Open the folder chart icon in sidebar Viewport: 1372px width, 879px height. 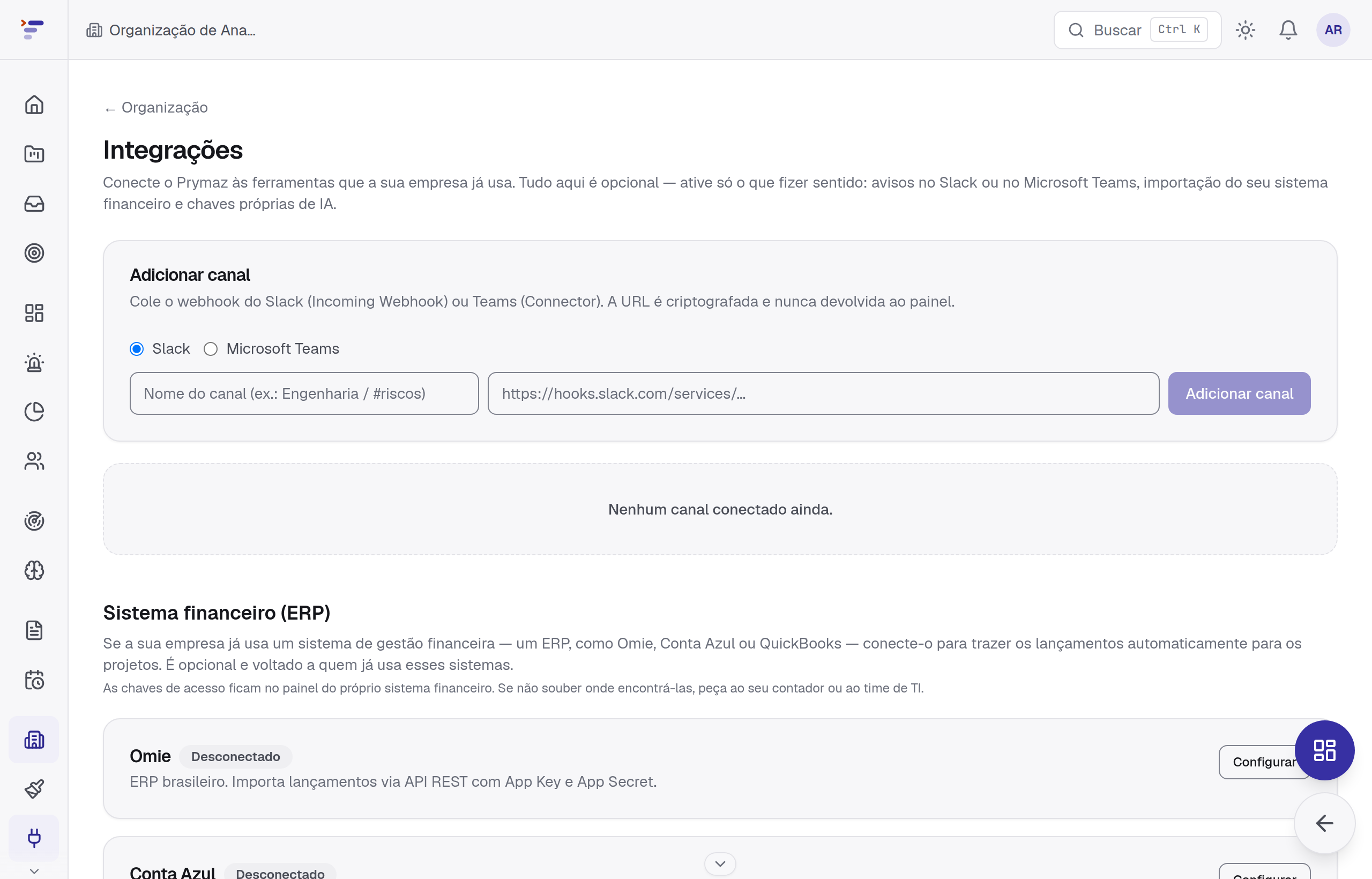point(34,154)
